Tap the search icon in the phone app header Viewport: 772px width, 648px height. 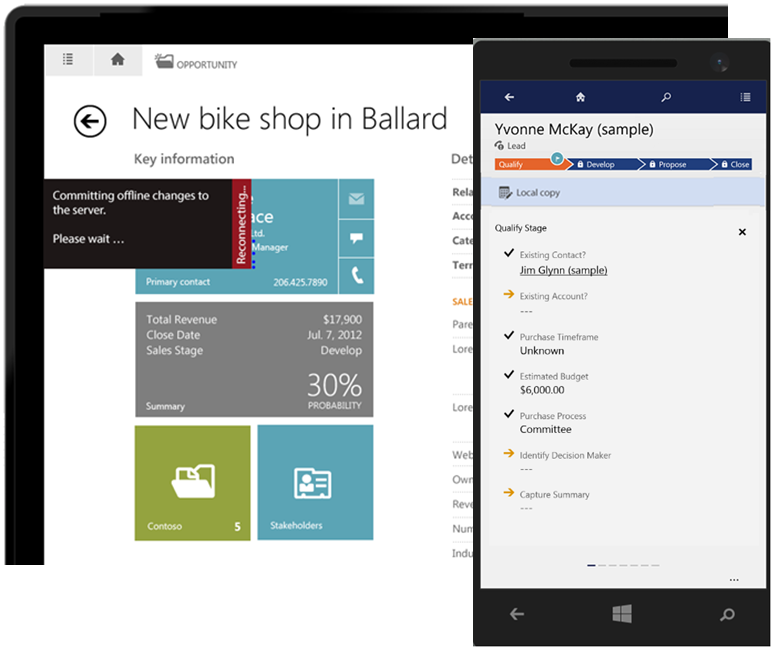[666, 98]
